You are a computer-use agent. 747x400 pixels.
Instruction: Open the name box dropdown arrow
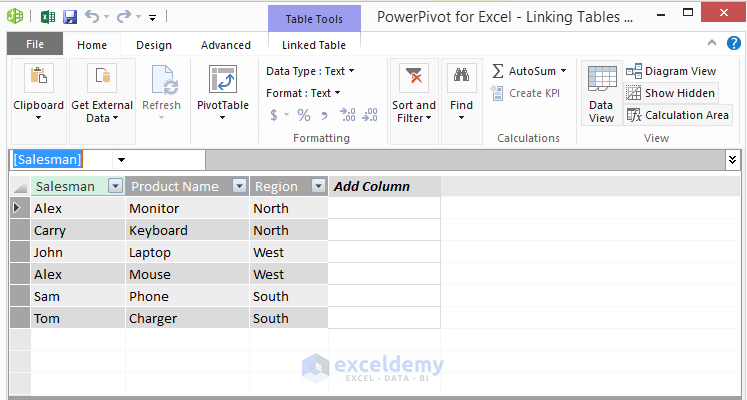coord(121,160)
